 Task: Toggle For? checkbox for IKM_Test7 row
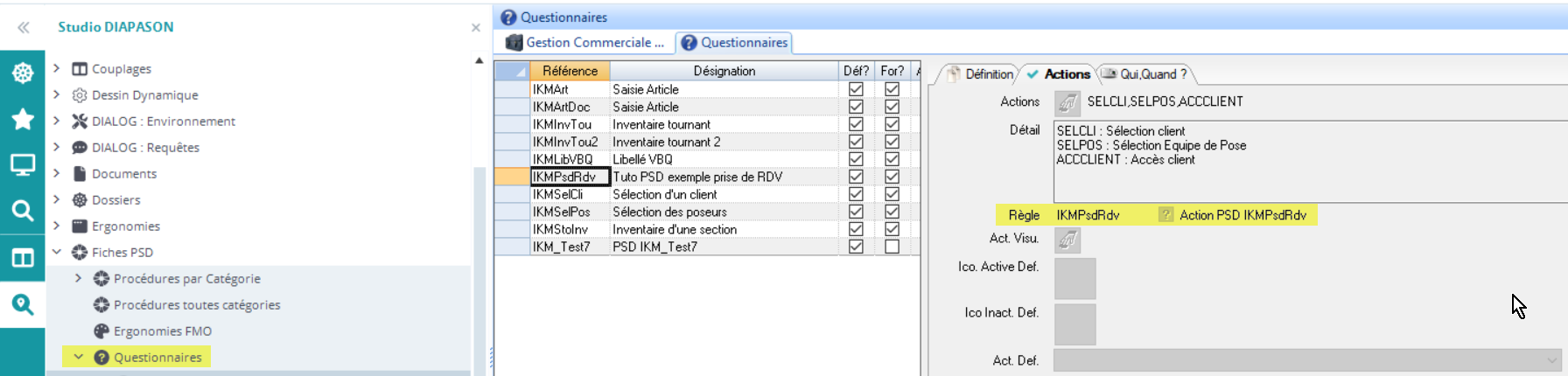892,247
